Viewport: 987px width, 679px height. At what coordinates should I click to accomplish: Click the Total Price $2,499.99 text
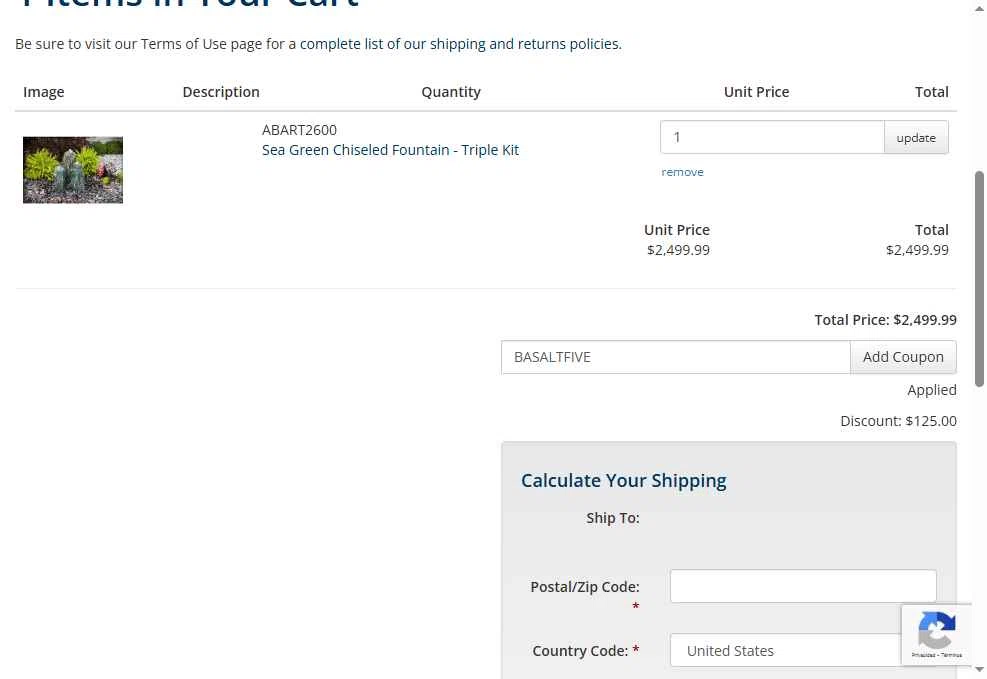pos(886,320)
